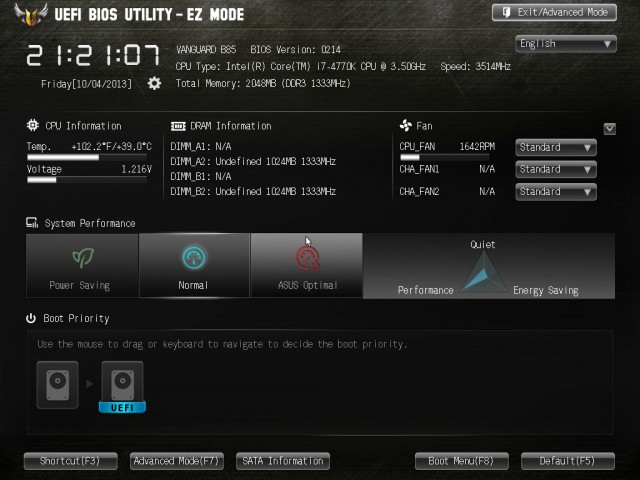Viewport: 640px width, 480px height.
Task: Click the Performance label on triangle
Action: coord(425,290)
